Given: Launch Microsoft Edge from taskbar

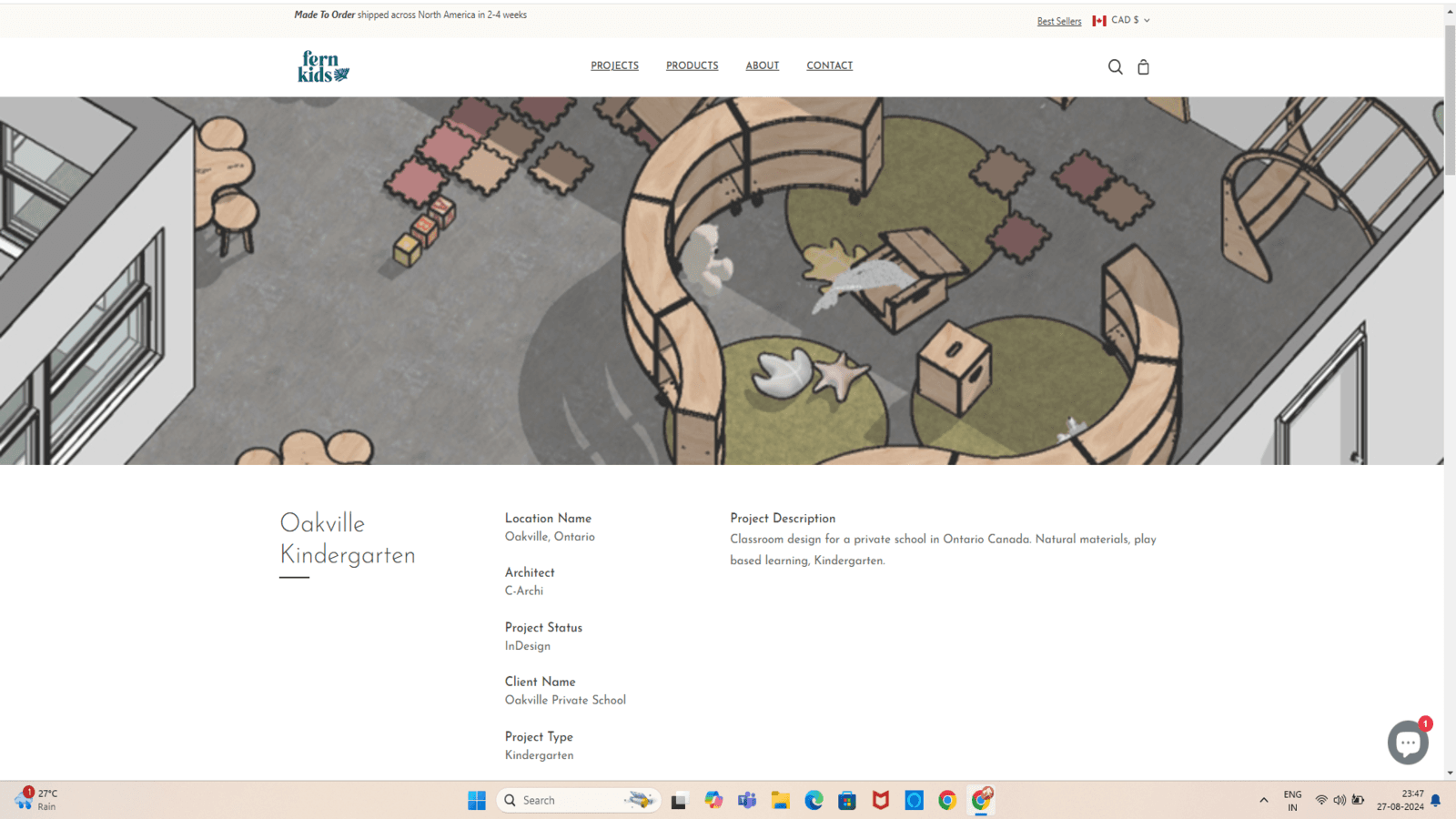Looking at the screenshot, I should (814, 800).
